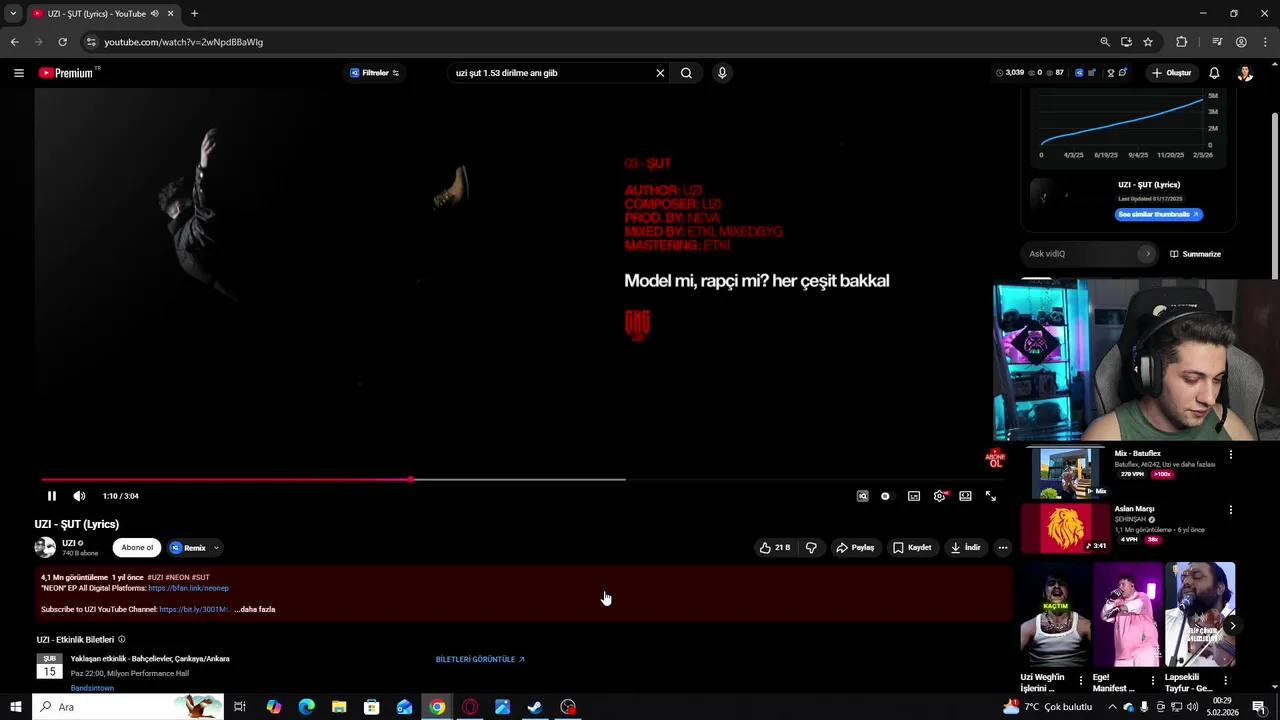Viewport: 1280px width, 720px height.
Task: Open the bit.ly UZI channel subscribe link
Action: (x=194, y=609)
